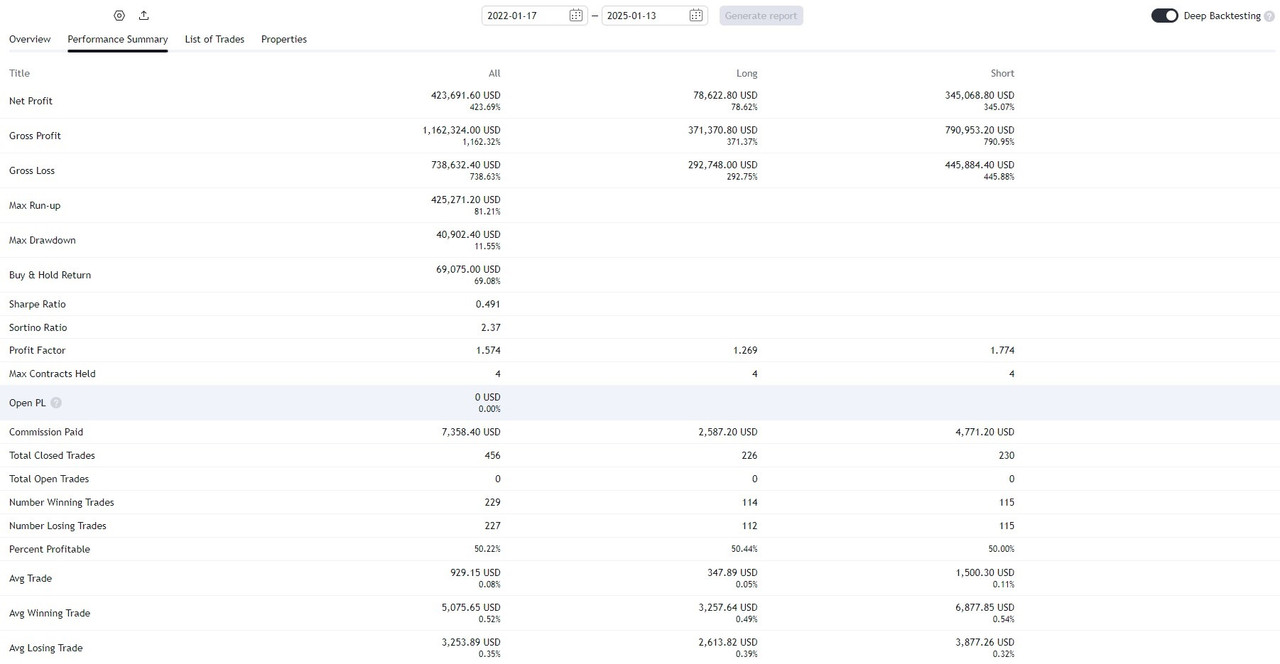The height and width of the screenshot is (664, 1280).
Task: Click the Buy & Hold Return label
Action: (x=50, y=275)
